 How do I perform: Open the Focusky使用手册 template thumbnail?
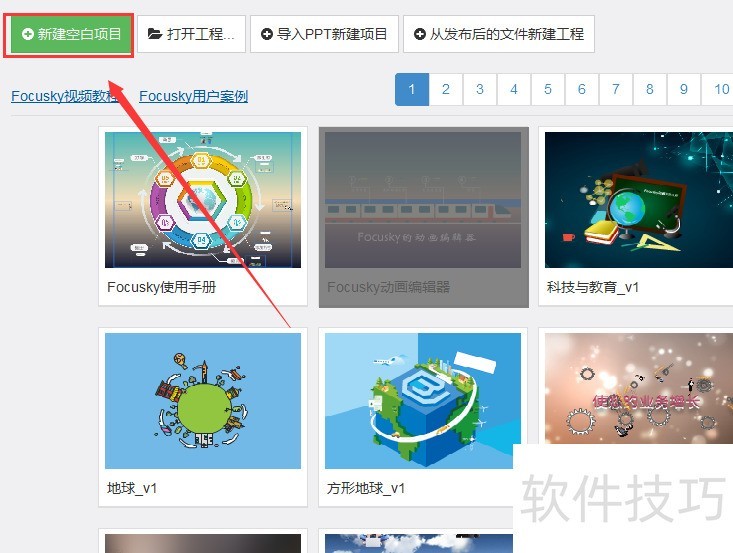pyautogui.click(x=203, y=200)
